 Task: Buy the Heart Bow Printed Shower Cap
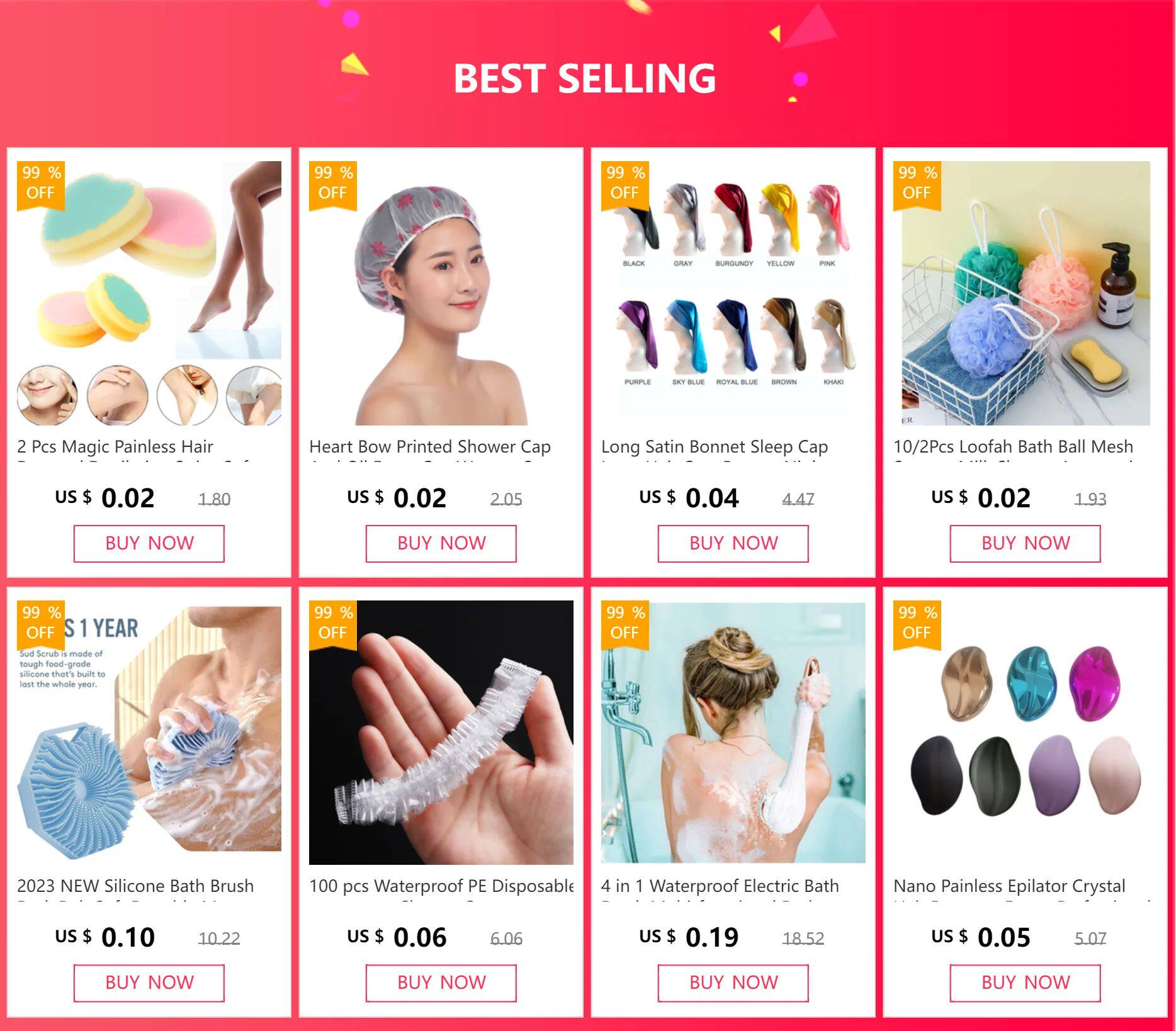click(x=441, y=544)
